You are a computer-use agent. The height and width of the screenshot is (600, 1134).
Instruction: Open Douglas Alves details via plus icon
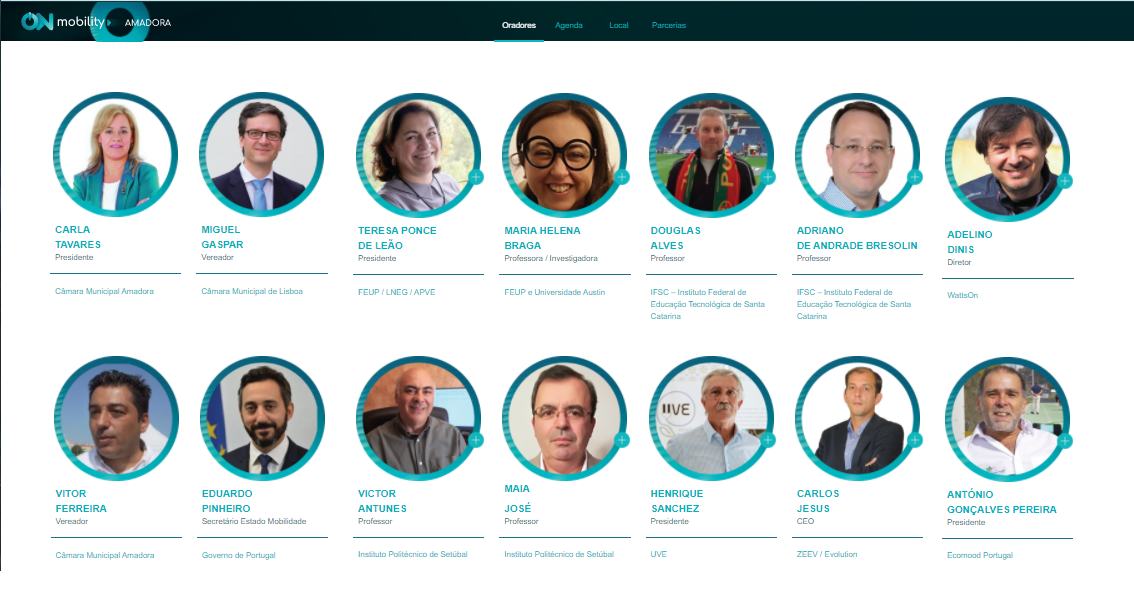(x=768, y=177)
